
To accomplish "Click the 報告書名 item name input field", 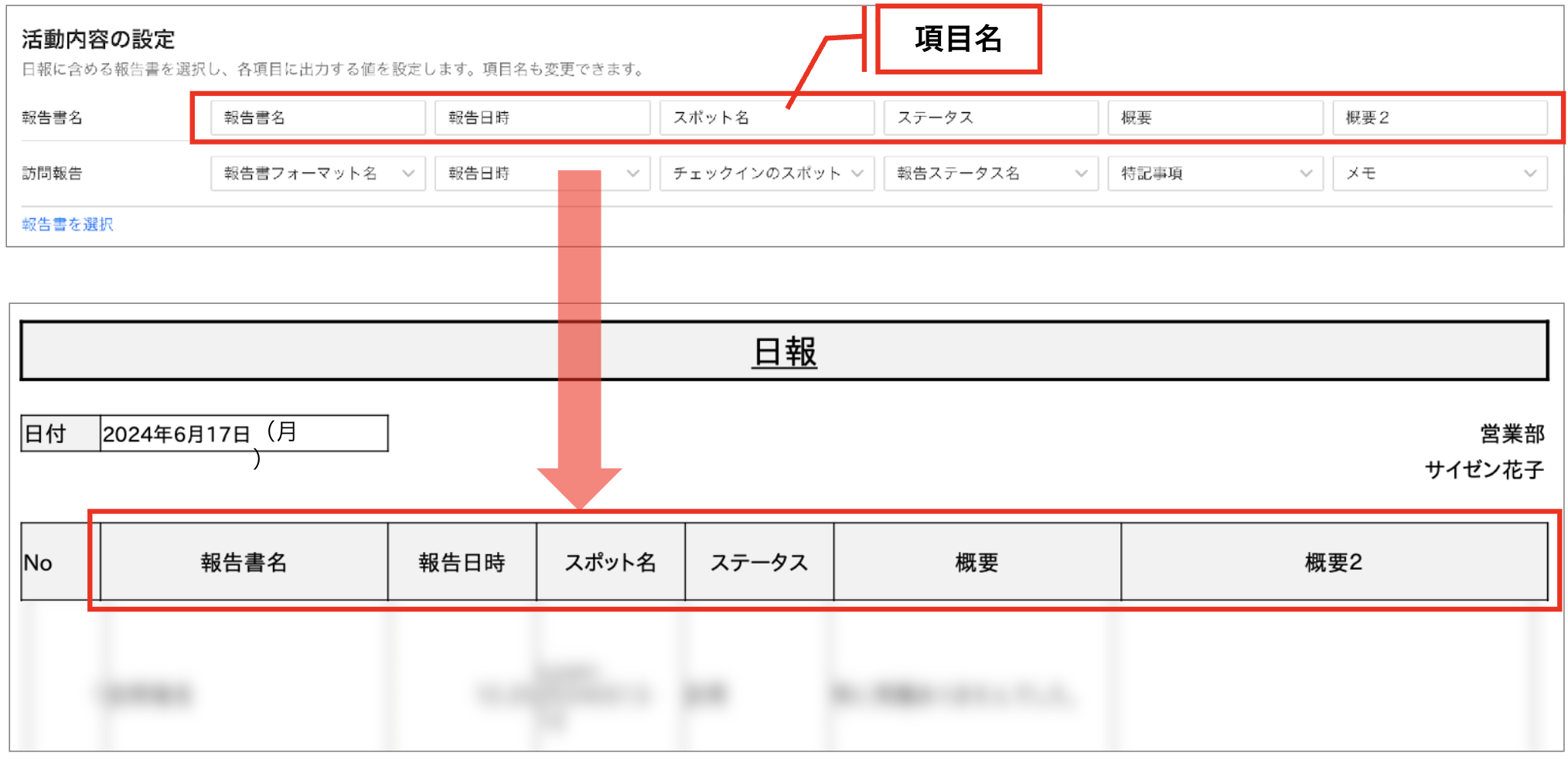I will click(x=318, y=118).
